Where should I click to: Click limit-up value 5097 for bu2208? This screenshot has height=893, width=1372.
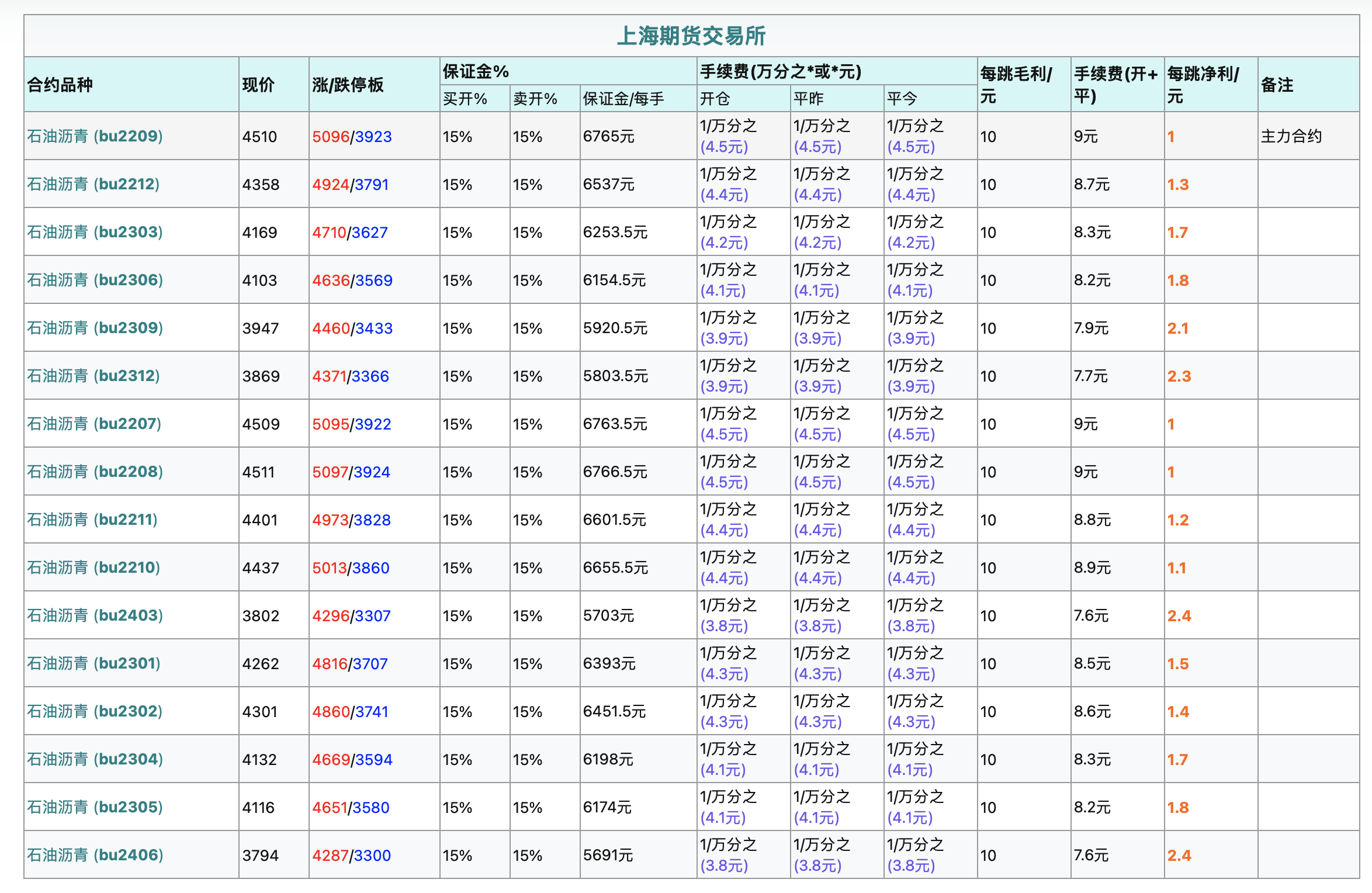pyautogui.click(x=330, y=472)
